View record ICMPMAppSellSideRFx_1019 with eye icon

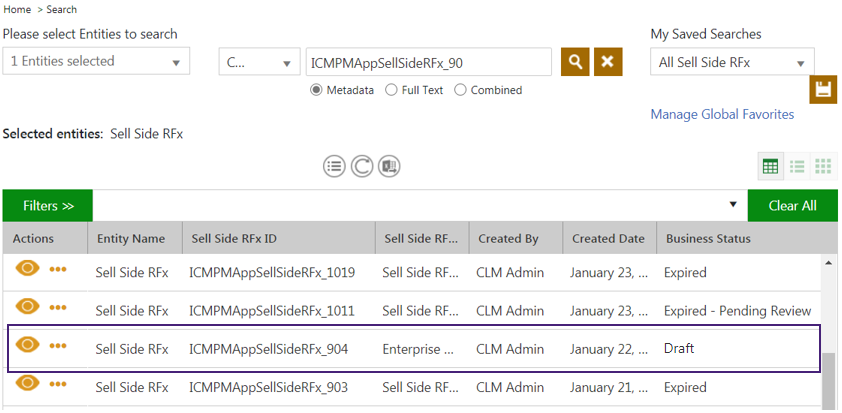[27, 268]
